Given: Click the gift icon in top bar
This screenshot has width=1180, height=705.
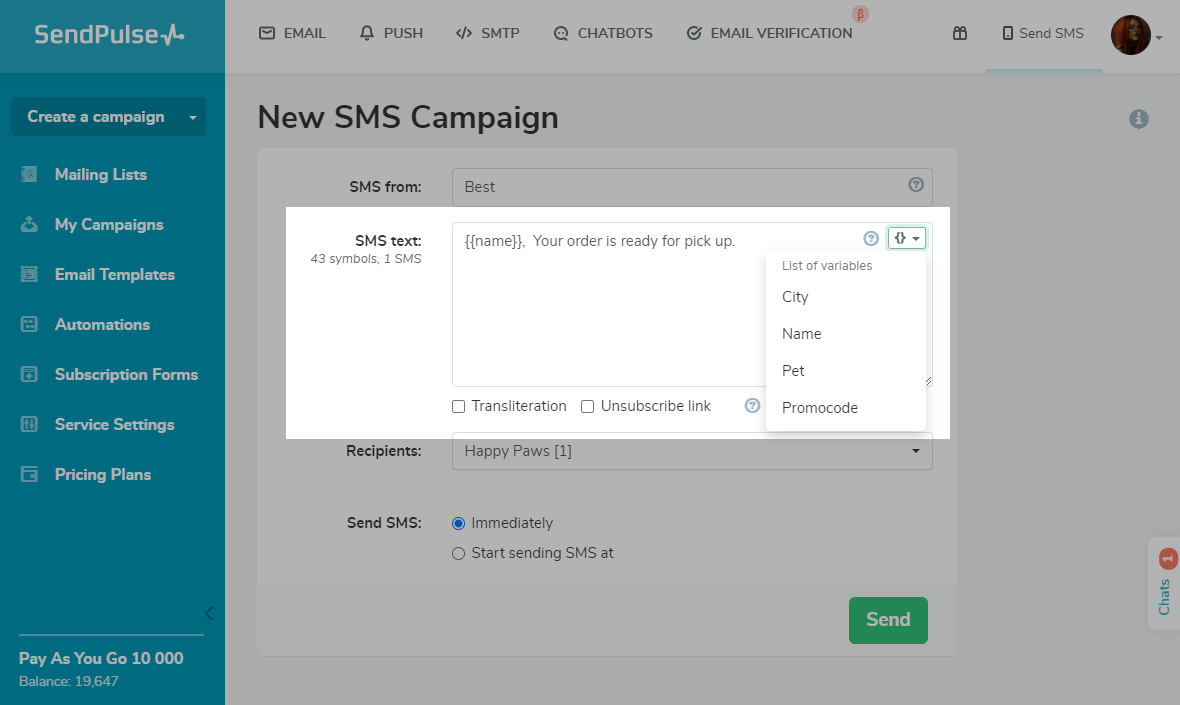Looking at the screenshot, I should [960, 33].
